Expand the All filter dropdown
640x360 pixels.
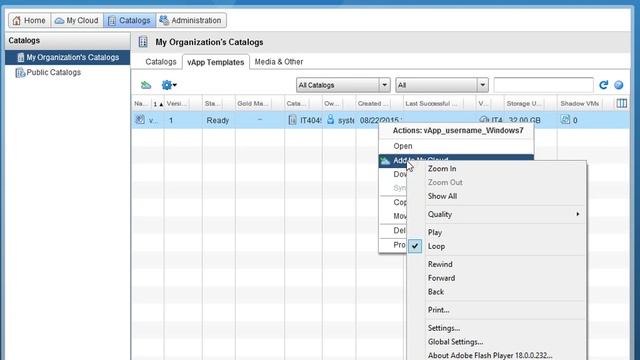442,85
